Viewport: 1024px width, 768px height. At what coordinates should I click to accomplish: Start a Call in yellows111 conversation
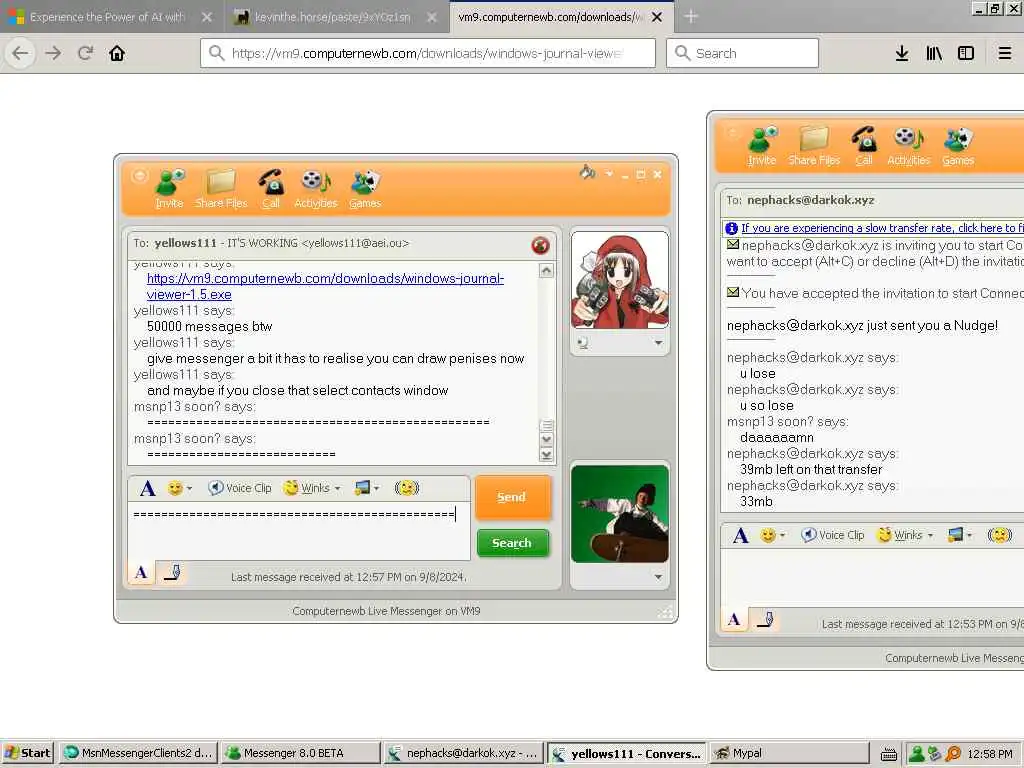pos(270,189)
